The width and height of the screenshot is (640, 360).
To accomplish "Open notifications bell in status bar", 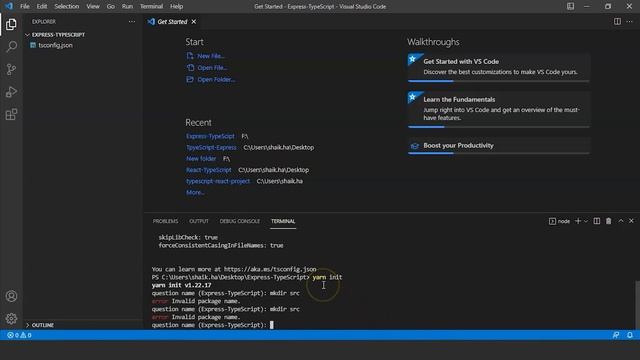I will click(630, 335).
